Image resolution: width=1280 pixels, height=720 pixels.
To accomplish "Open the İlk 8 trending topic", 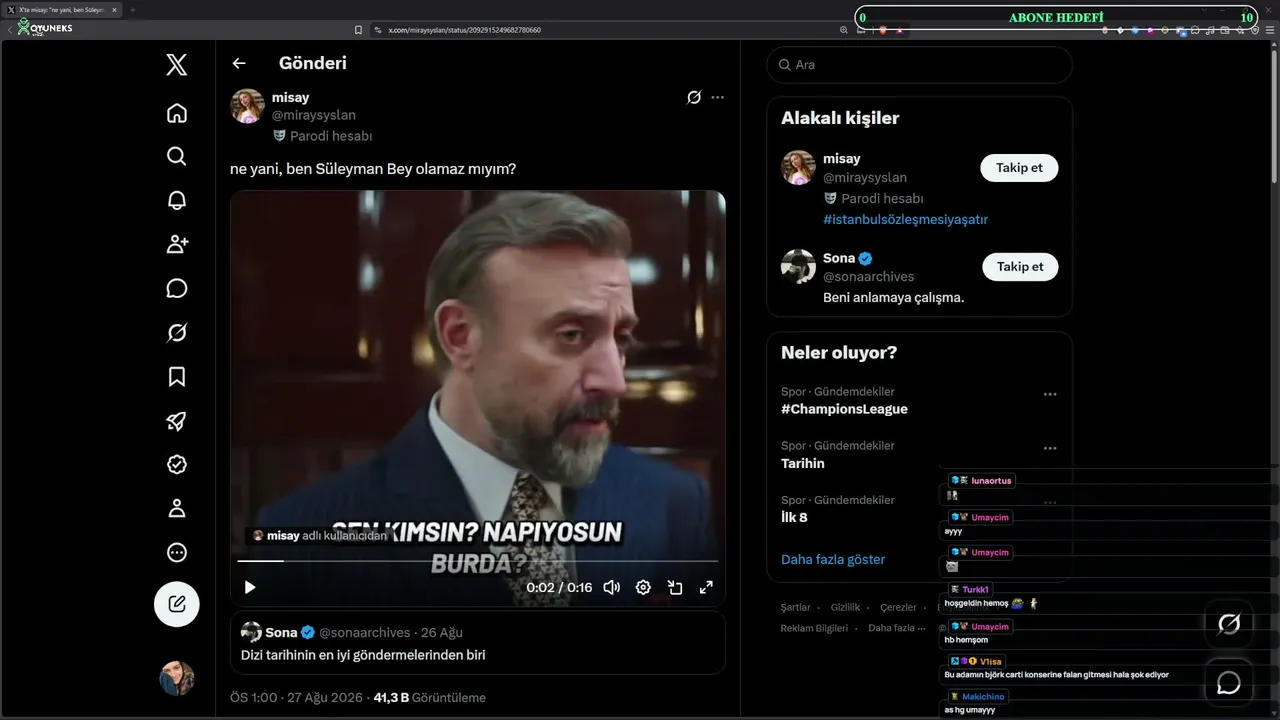I will (794, 517).
